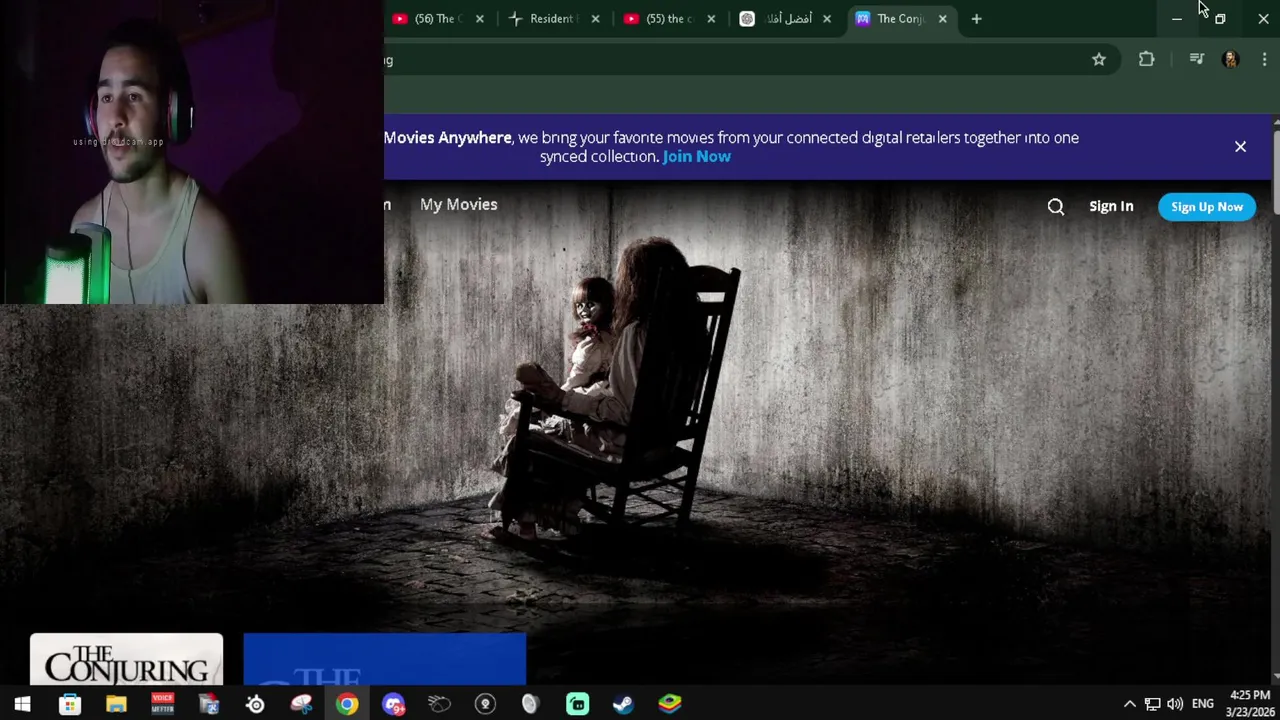1280x720 pixels.
Task: Open Voicemeeter from the taskbar
Action: [x=162, y=704]
